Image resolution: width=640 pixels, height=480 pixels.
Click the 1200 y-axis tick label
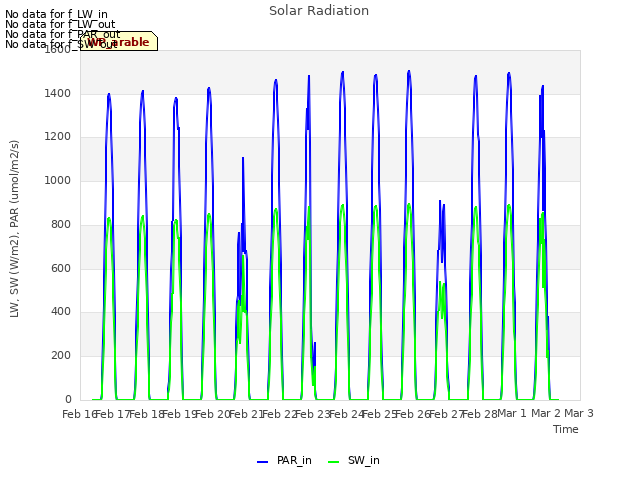point(58,136)
